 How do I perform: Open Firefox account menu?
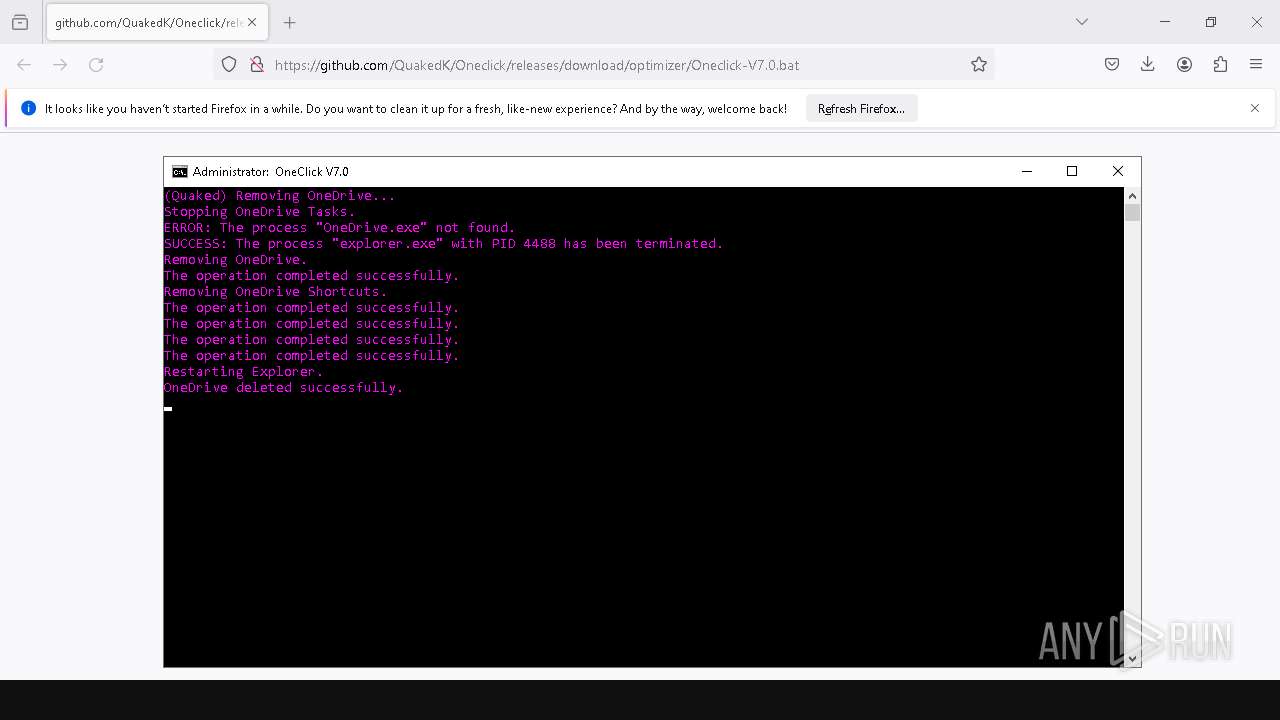coord(1184,65)
